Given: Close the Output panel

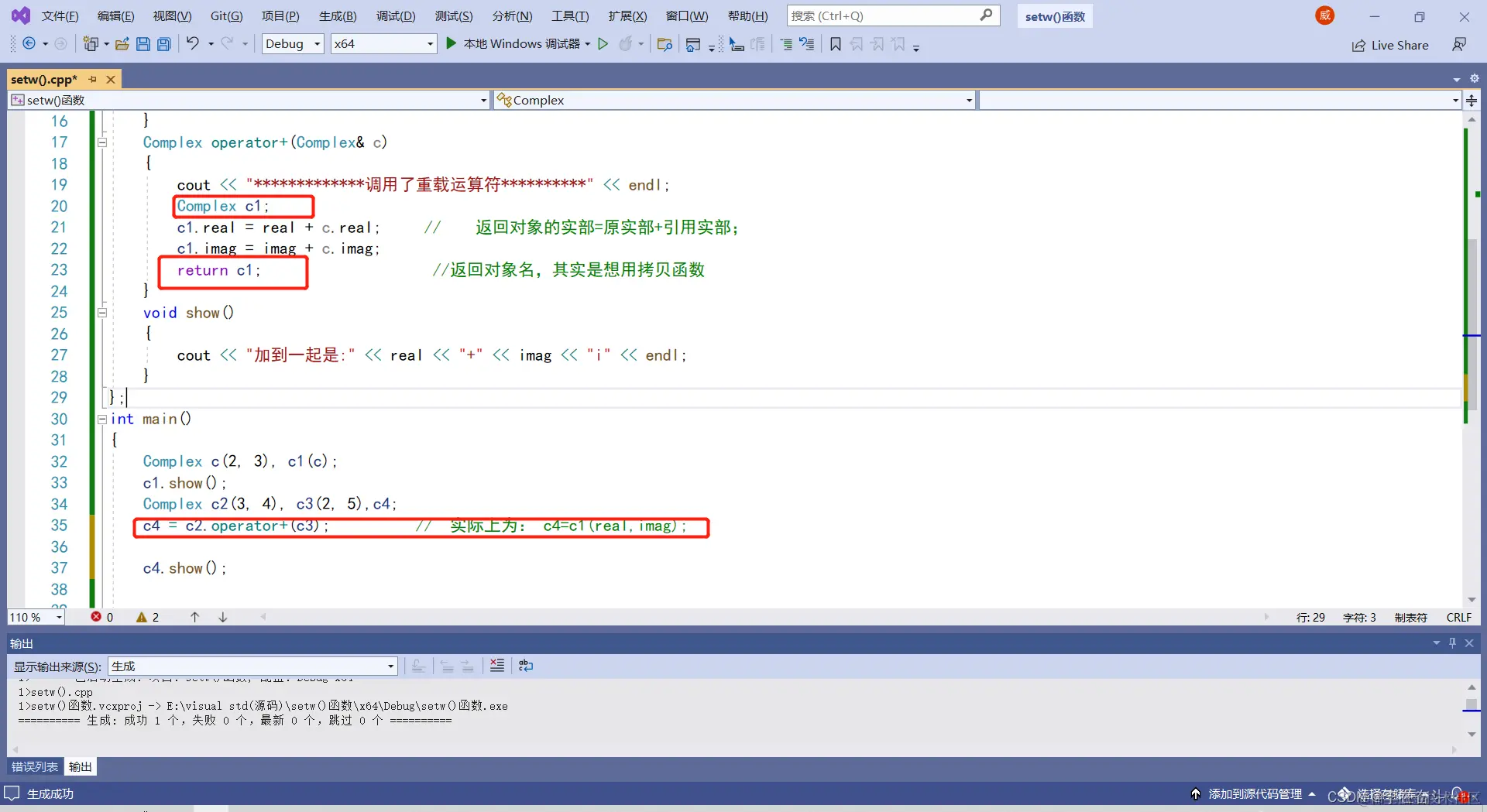Looking at the screenshot, I should 1469,642.
